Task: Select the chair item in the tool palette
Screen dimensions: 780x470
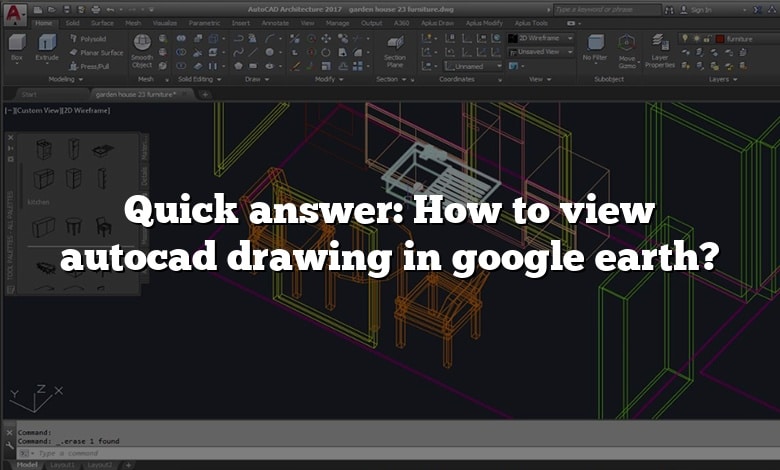Action: coord(103,226)
